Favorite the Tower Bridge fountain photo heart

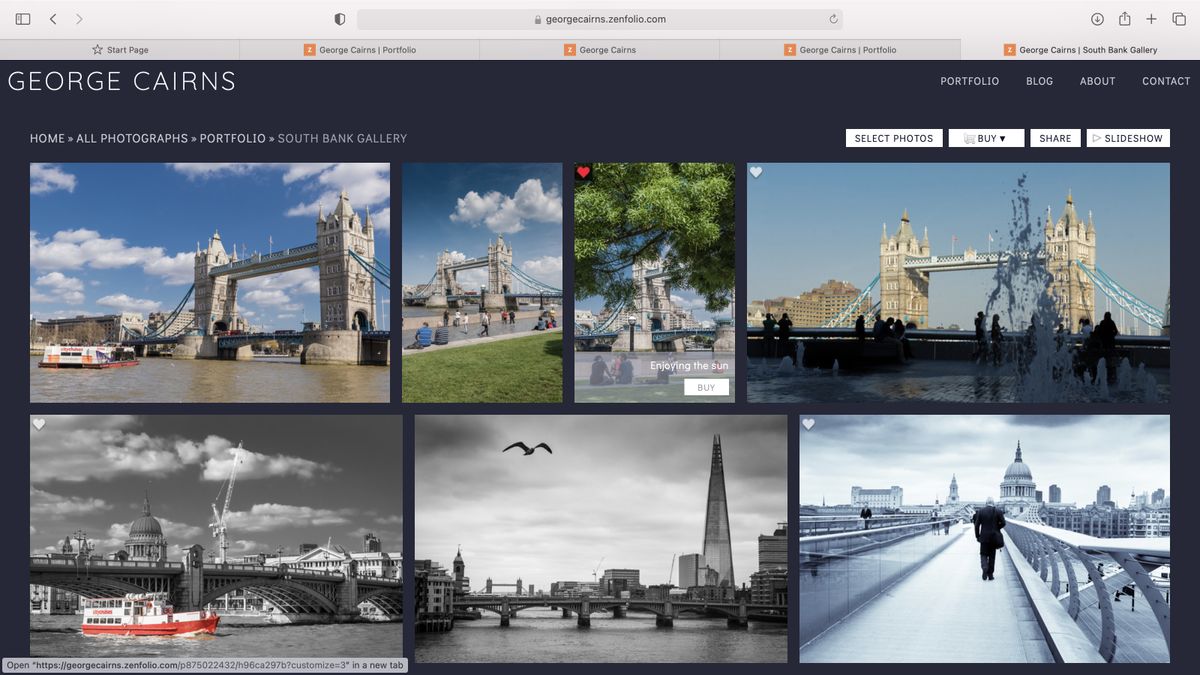pos(756,173)
